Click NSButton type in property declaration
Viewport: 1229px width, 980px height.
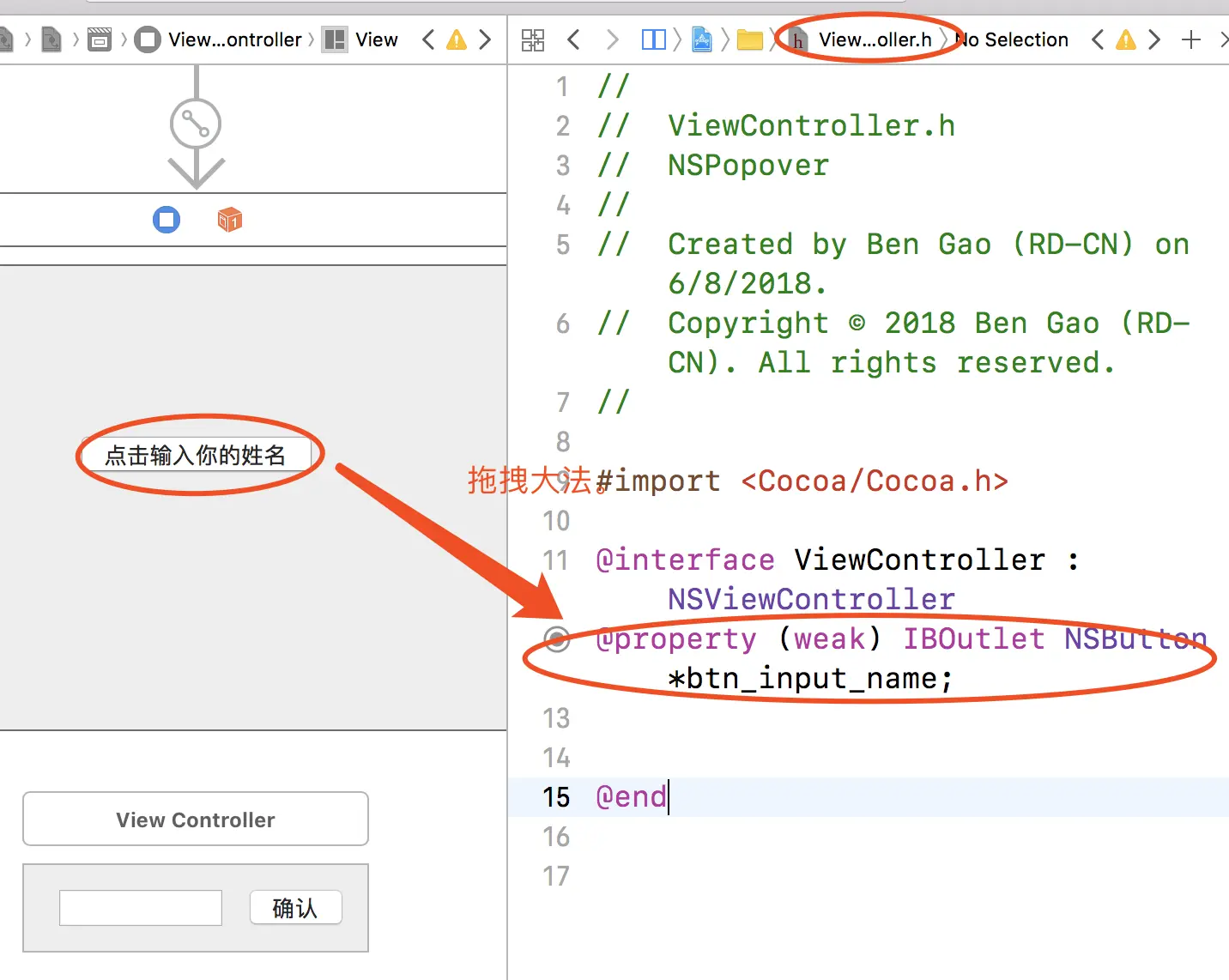1135,638
